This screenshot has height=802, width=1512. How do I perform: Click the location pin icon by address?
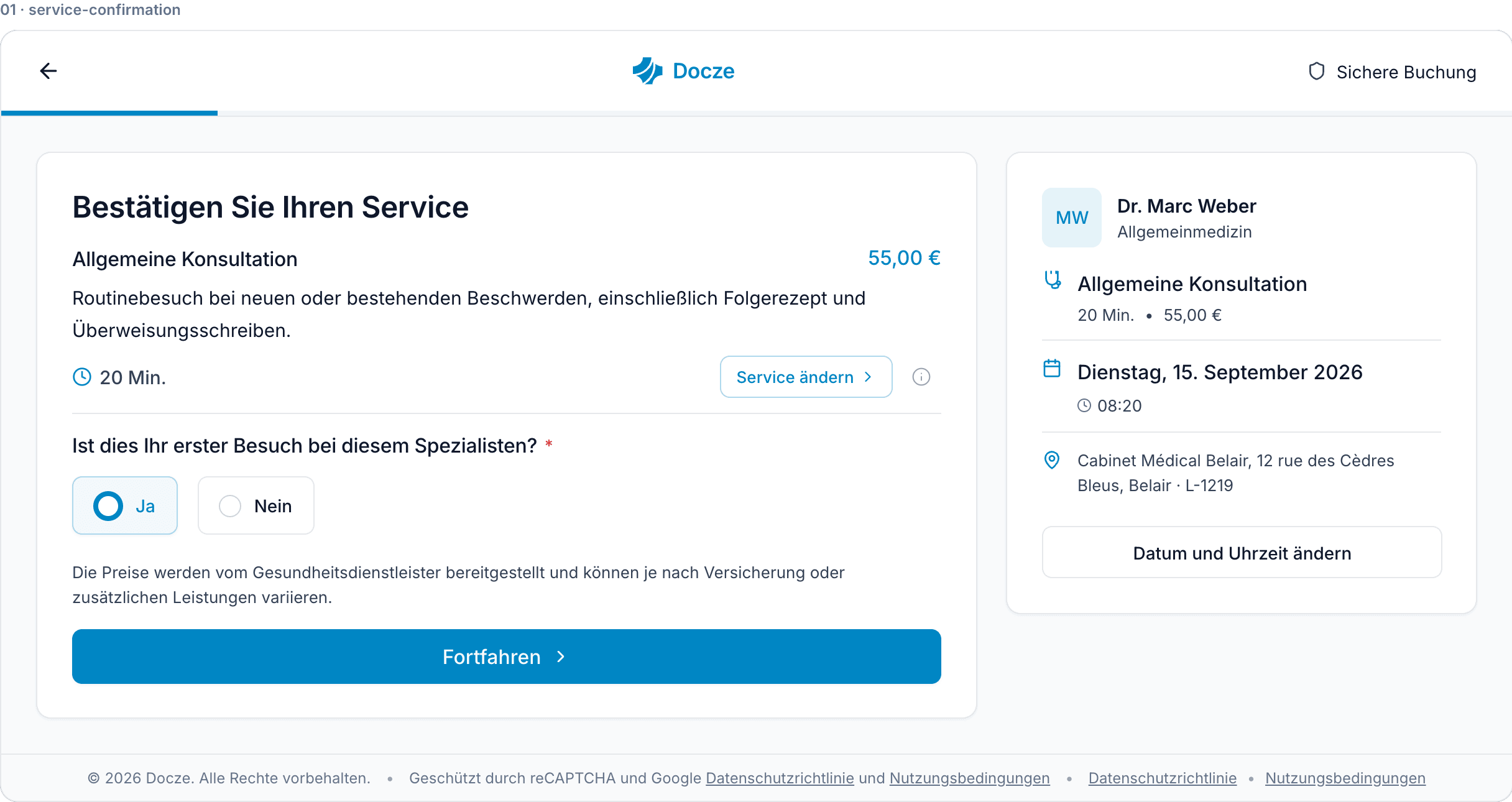1051,460
